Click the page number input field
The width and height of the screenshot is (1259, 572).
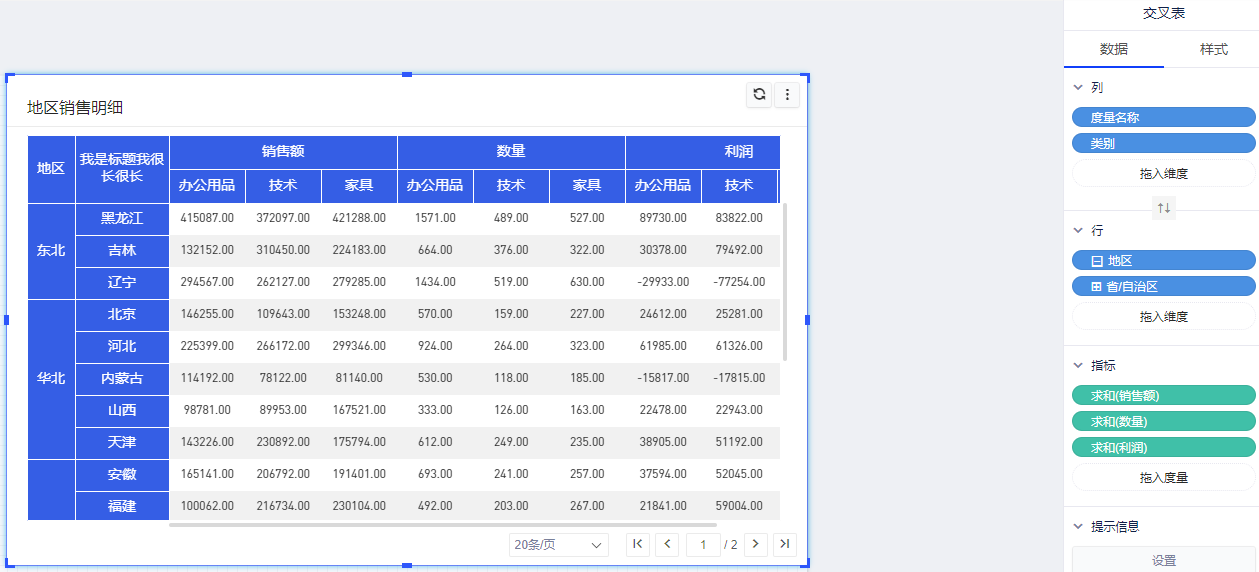click(x=703, y=545)
